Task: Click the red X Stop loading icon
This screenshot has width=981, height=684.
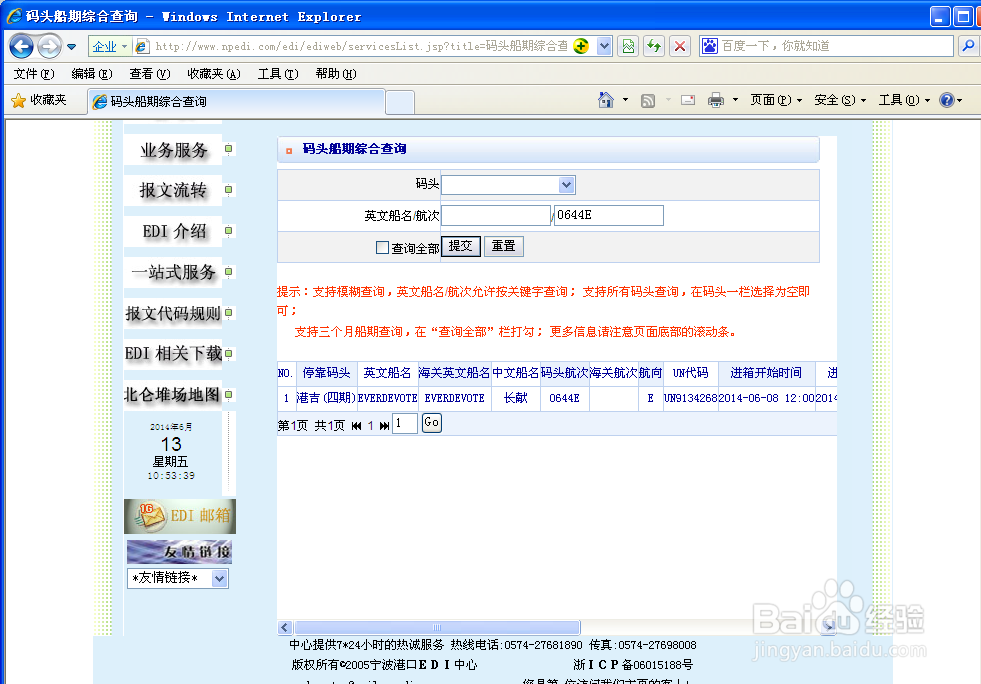Action: tap(679, 46)
